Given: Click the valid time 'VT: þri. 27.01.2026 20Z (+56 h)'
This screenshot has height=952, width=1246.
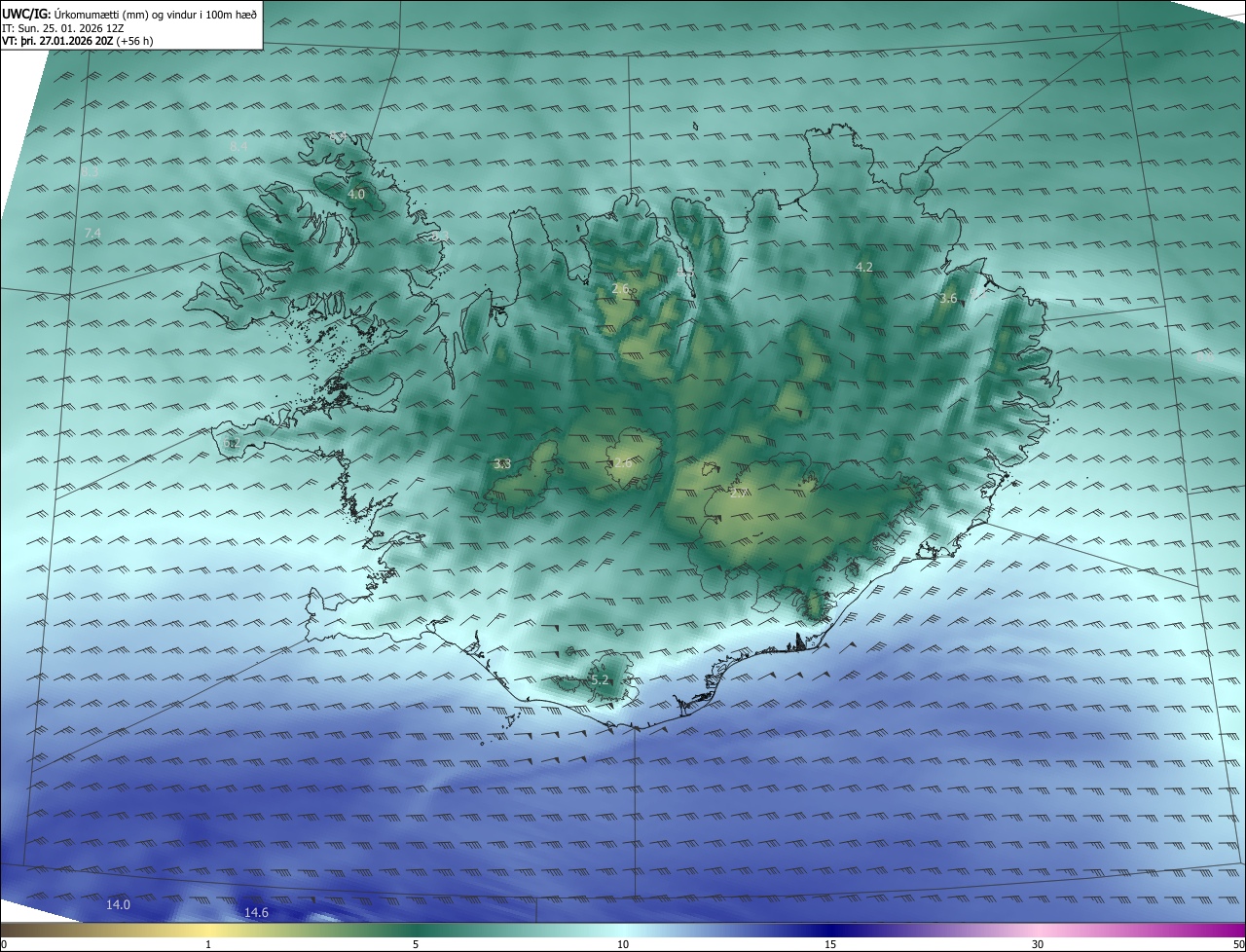Looking at the screenshot, I should point(78,41).
